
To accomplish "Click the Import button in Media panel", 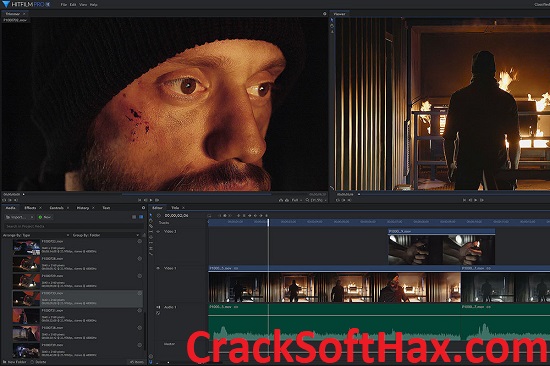I will click(x=19, y=217).
